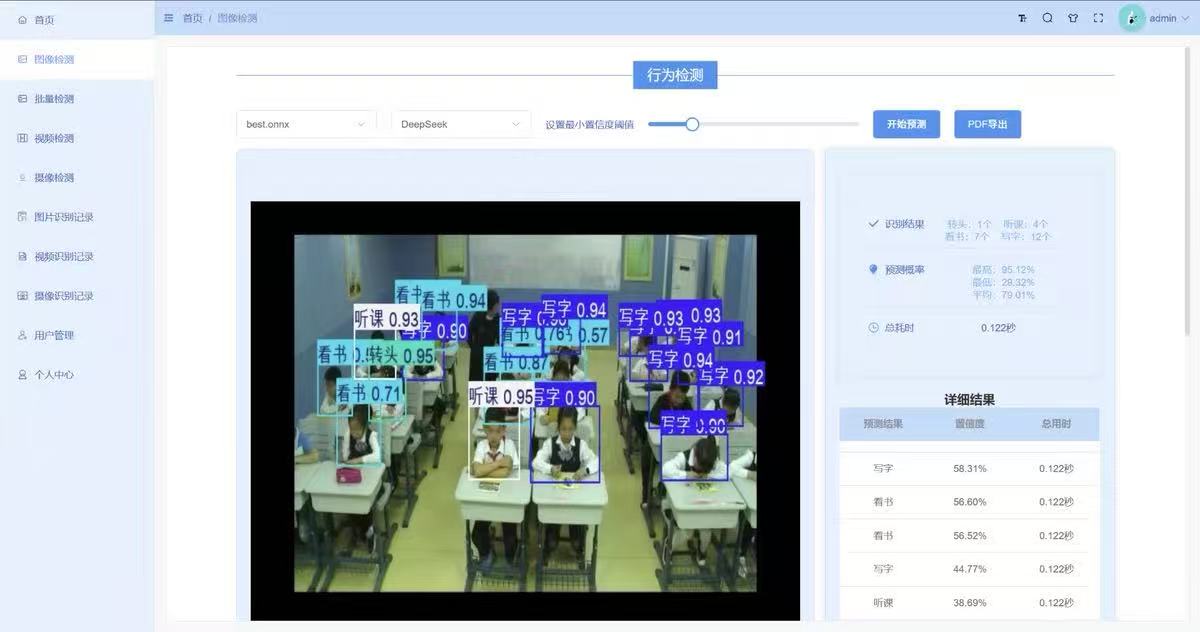Click the 44.77% confidence cell
This screenshot has width=1200, height=632.
970,569
